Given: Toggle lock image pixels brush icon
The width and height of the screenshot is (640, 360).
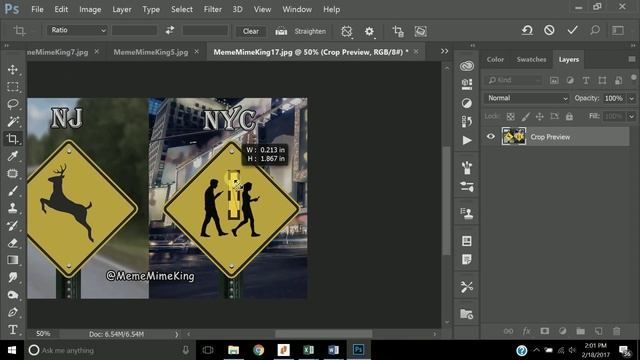Looking at the screenshot, I should tap(525, 116).
